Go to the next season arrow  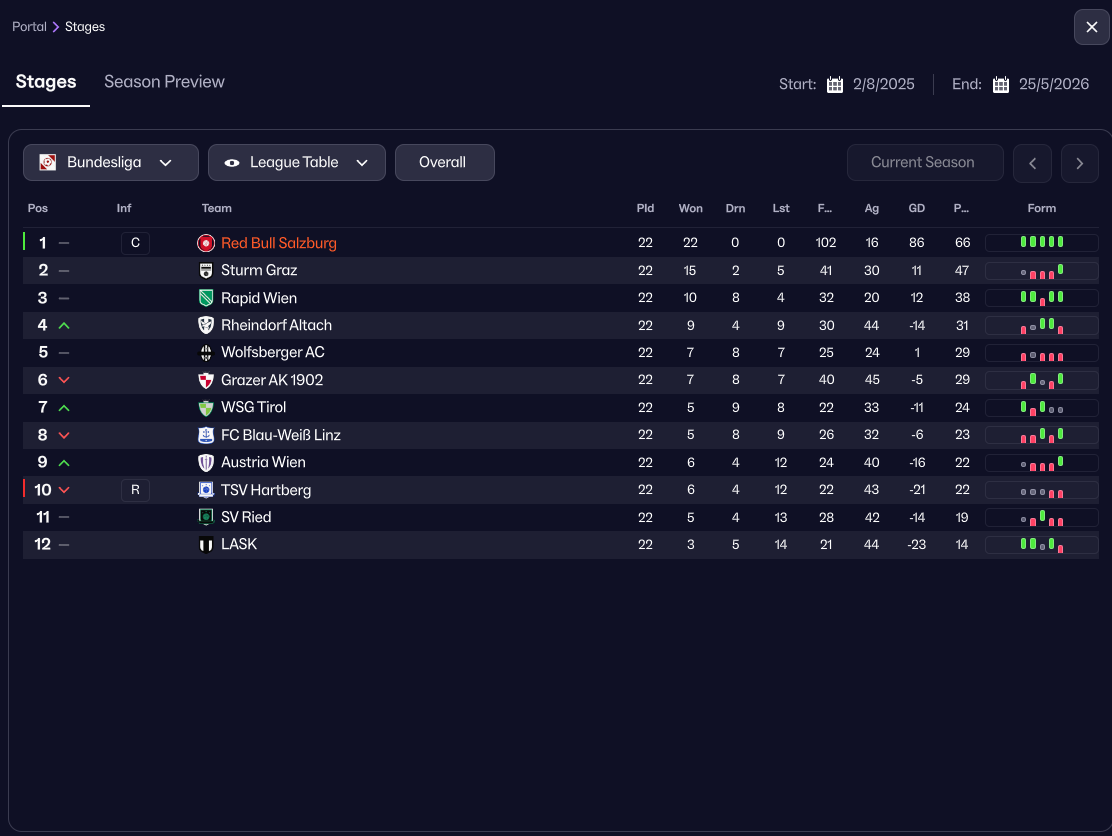coord(1079,163)
